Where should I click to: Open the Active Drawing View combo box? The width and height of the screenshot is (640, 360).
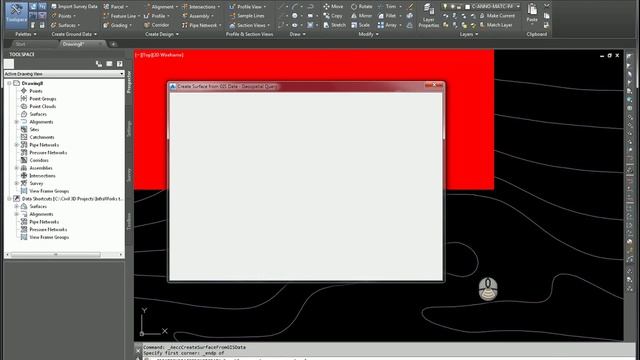(64, 74)
